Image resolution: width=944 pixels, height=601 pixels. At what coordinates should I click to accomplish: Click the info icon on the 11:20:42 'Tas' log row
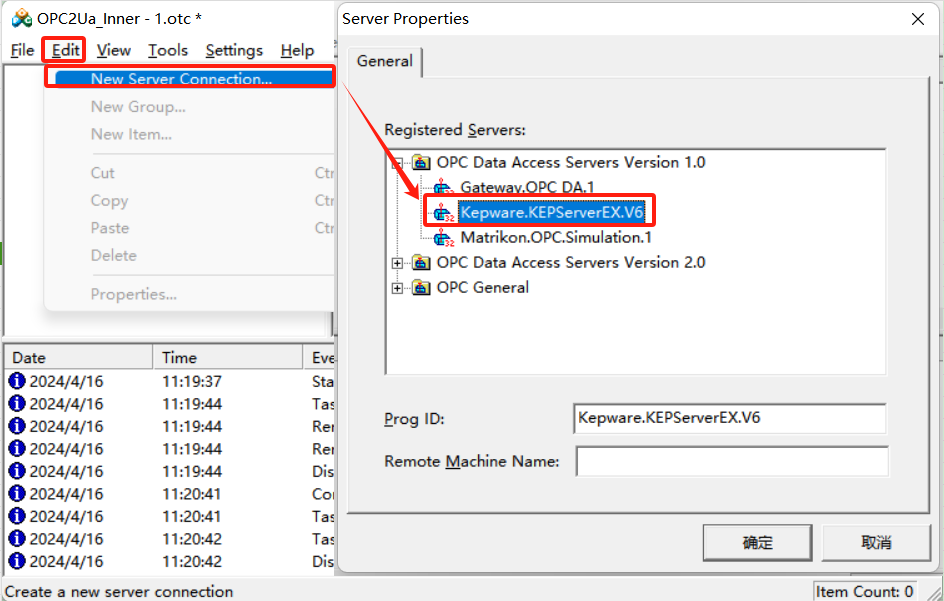17,538
